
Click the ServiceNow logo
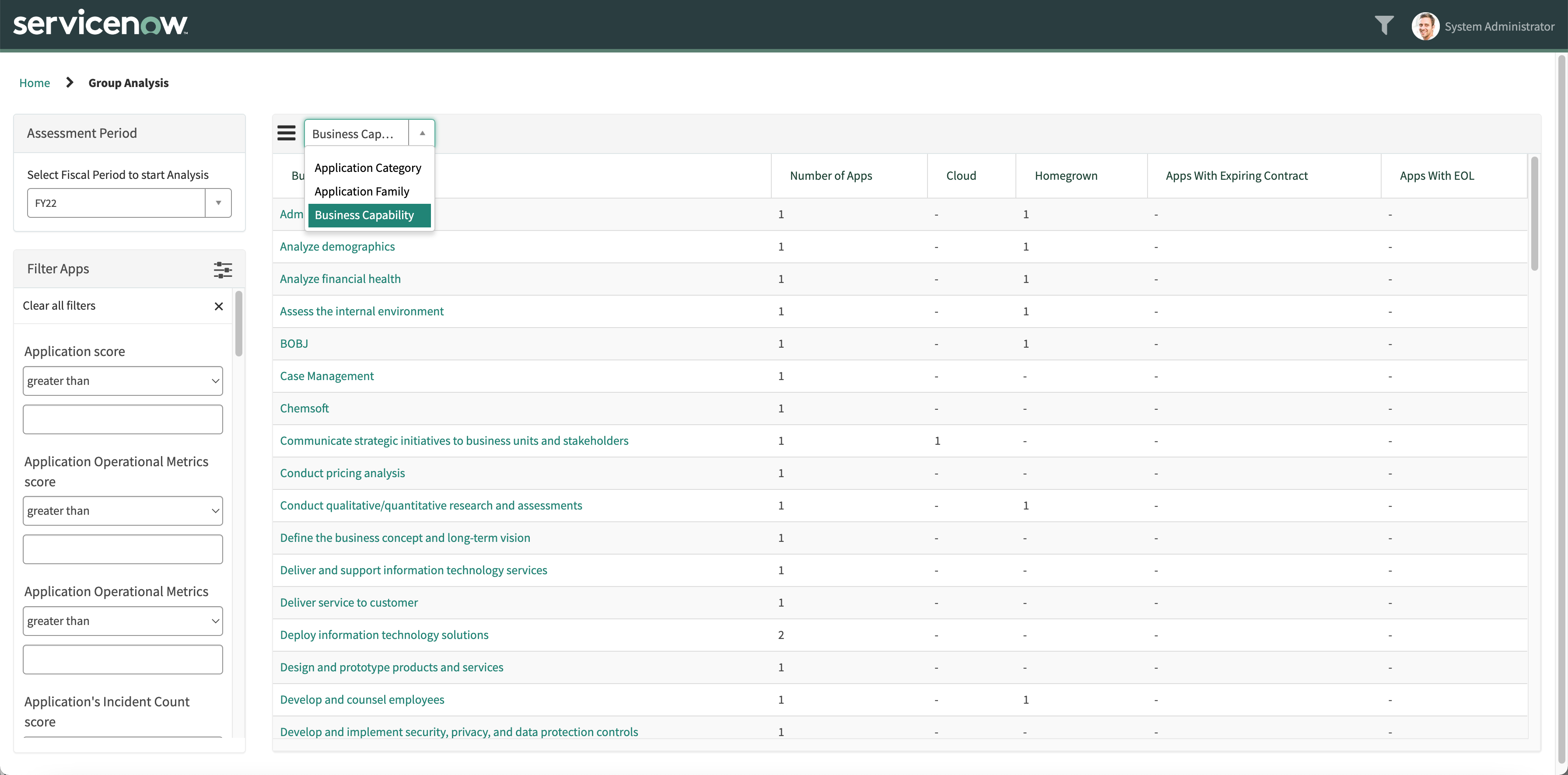(101, 23)
